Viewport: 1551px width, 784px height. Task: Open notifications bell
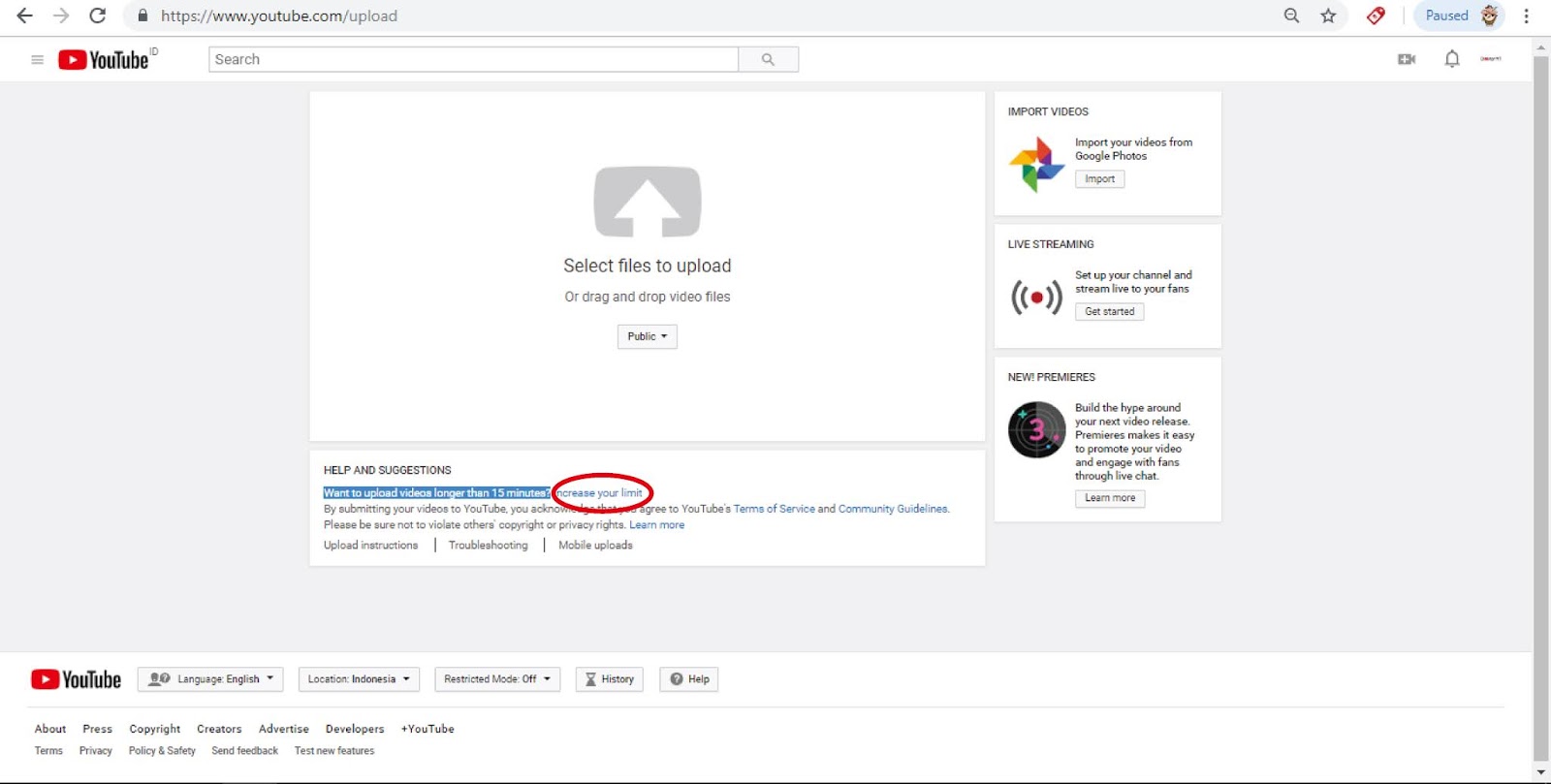click(x=1452, y=59)
